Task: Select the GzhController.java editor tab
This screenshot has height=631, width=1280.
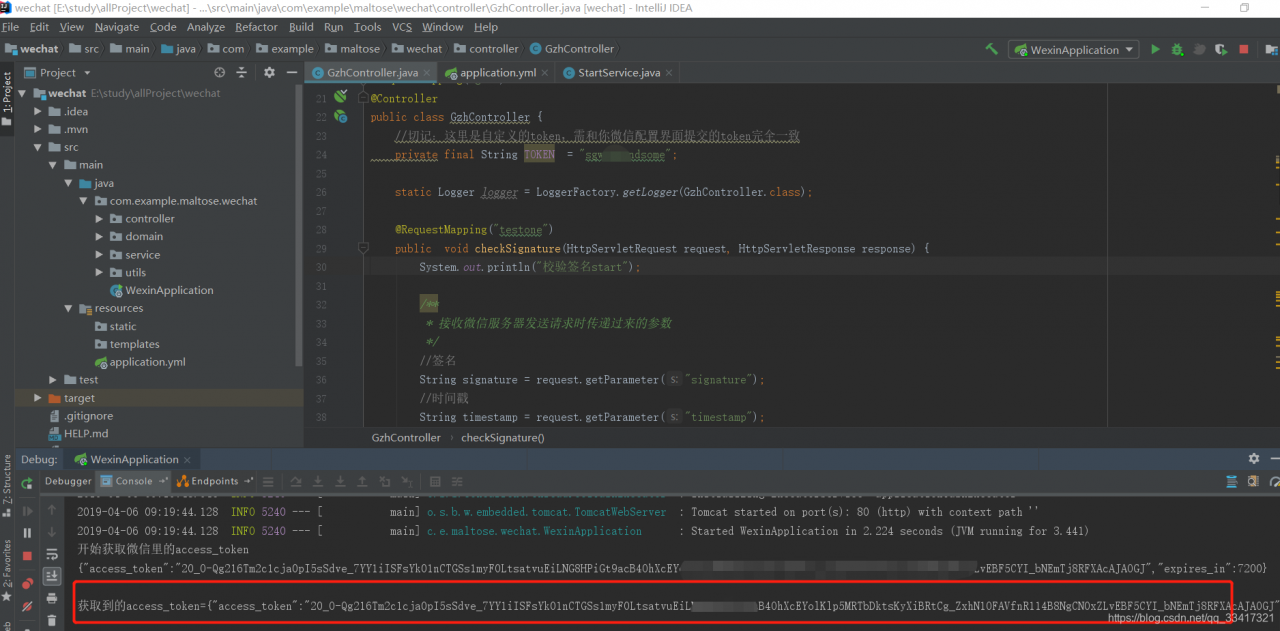Action: 372,73
